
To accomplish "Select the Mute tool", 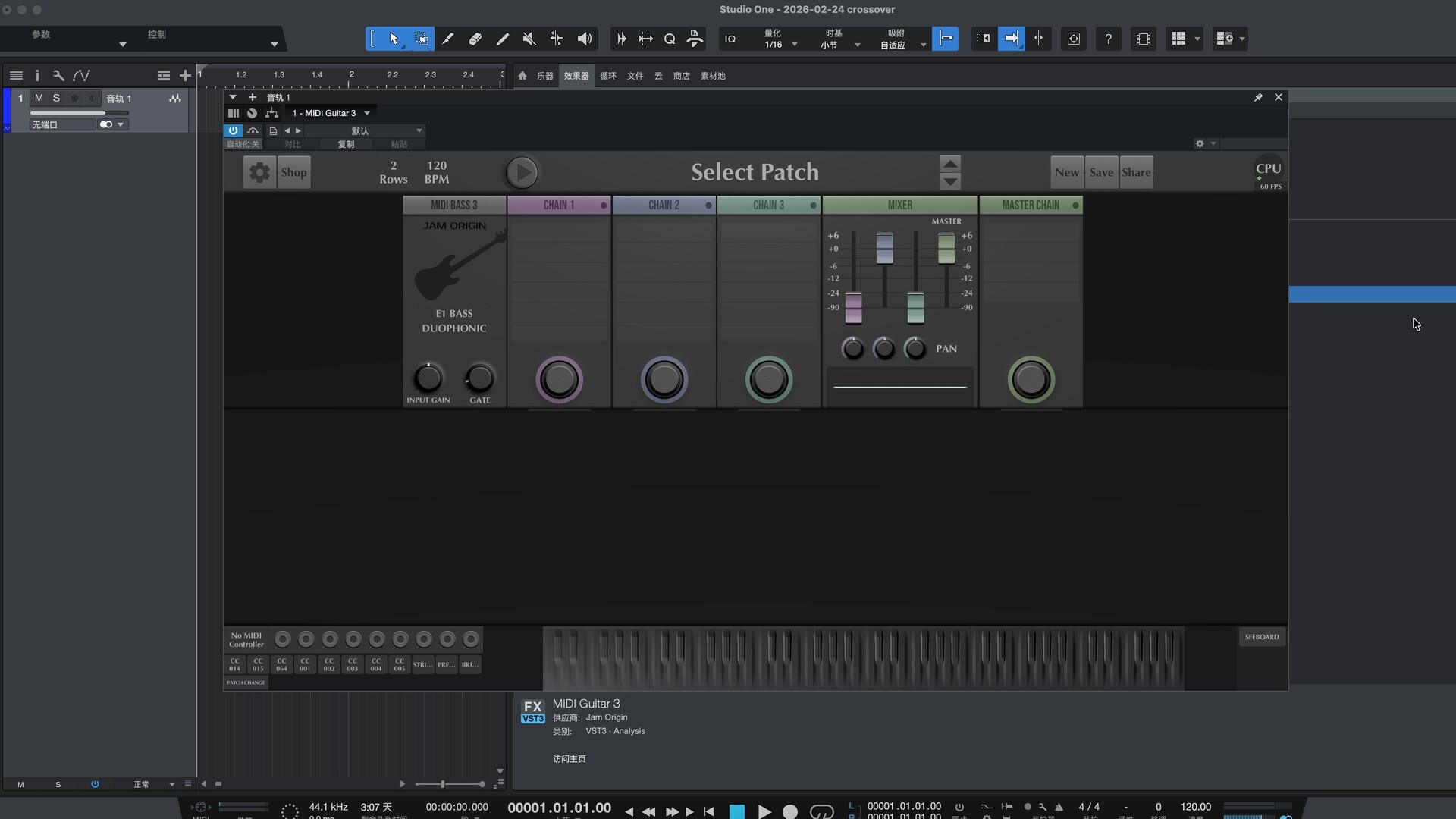I will (x=529, y=39).
